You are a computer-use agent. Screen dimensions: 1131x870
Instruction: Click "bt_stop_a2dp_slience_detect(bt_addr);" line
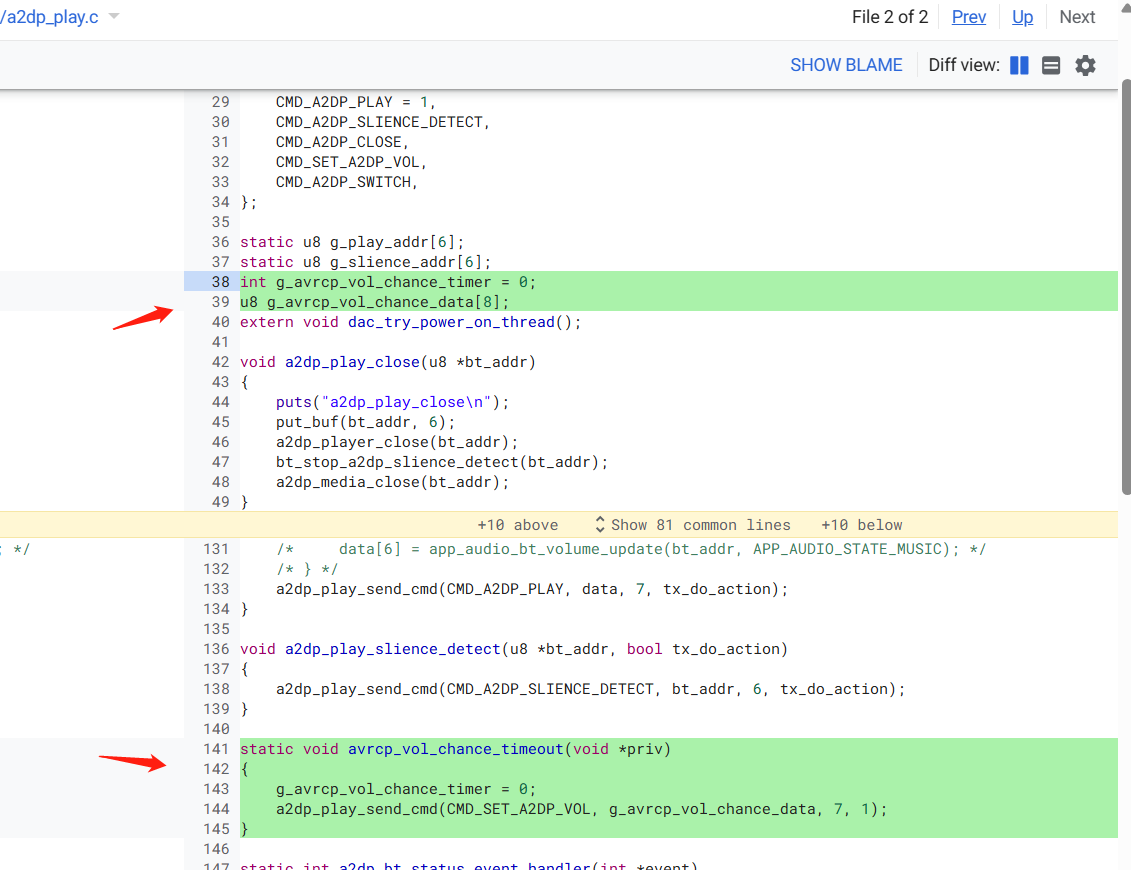(x=442, y=462)
